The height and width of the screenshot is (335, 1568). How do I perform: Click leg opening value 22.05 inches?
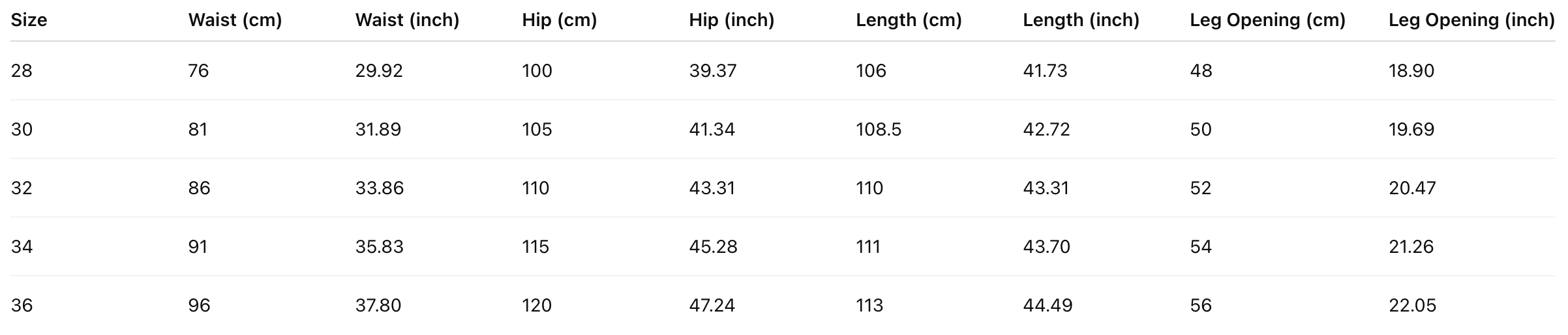1412,305
